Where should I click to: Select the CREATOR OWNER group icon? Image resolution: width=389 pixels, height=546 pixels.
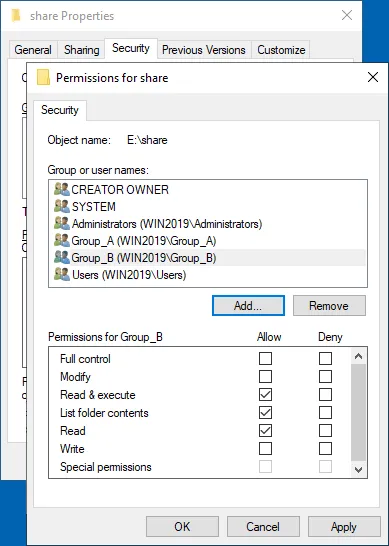tap(62, 189)
